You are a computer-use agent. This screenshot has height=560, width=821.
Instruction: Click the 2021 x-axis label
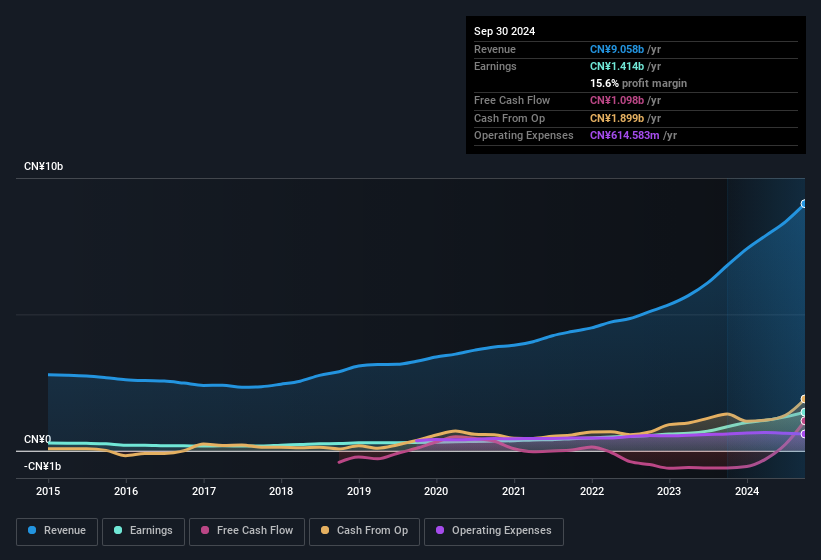[514, 491]
